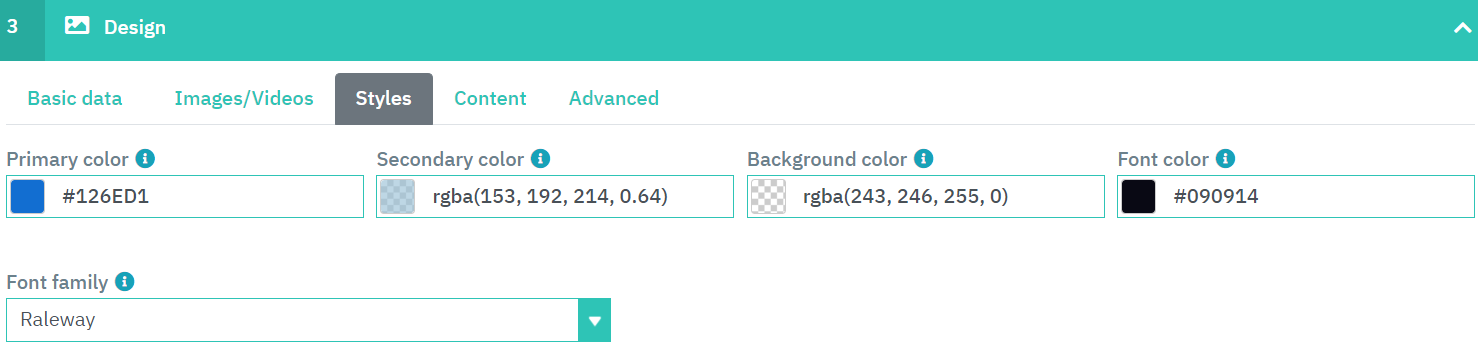Open the Advanced tab
This screenshot has width=1478, height=361.
click(x=614, y=98)
